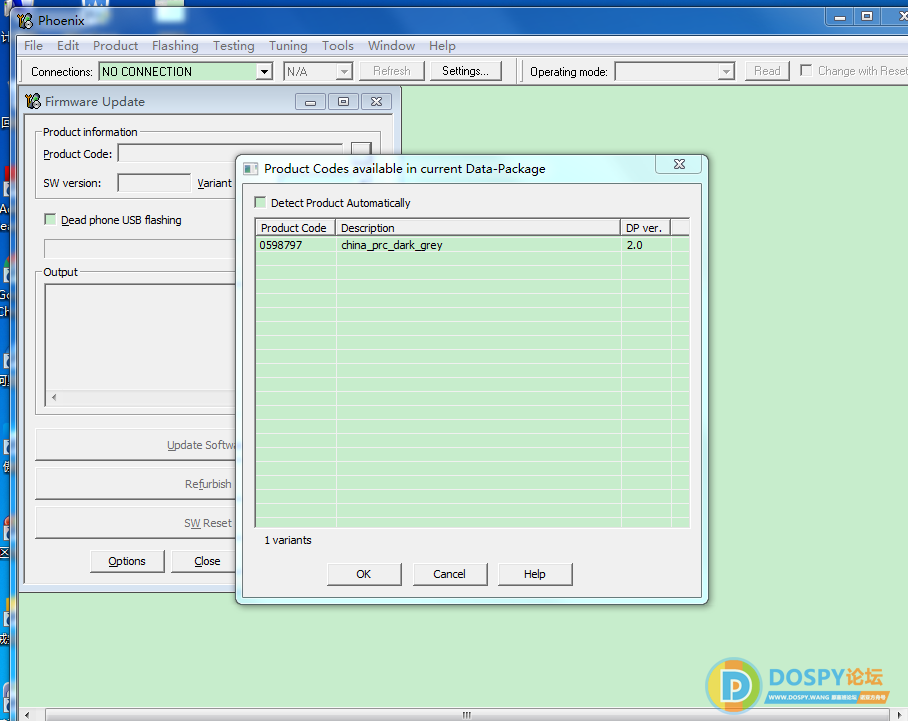Click the SW Reset button
The image size is (908, 721).
[136, 523]
